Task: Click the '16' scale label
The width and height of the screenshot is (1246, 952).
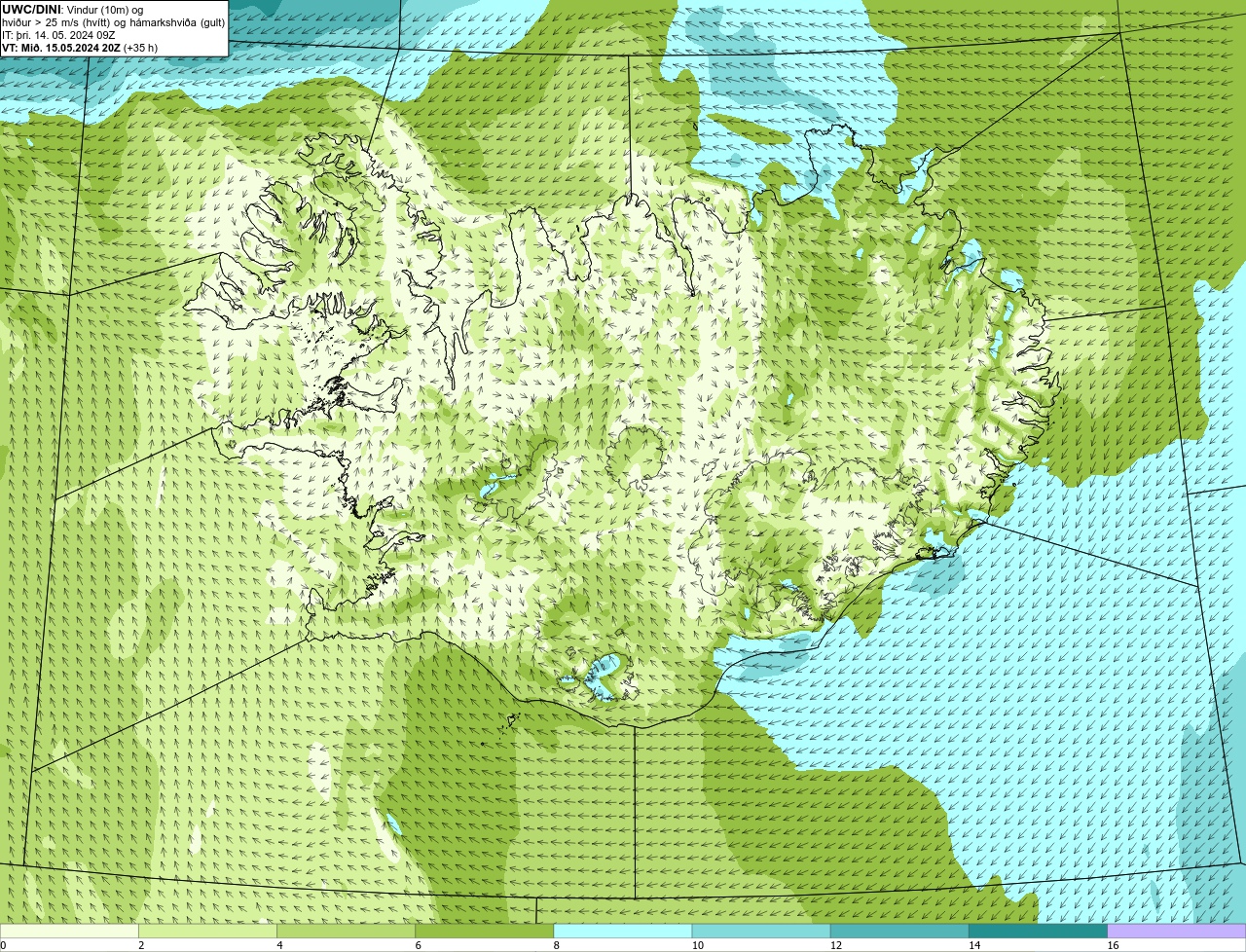Action: 1113,945
